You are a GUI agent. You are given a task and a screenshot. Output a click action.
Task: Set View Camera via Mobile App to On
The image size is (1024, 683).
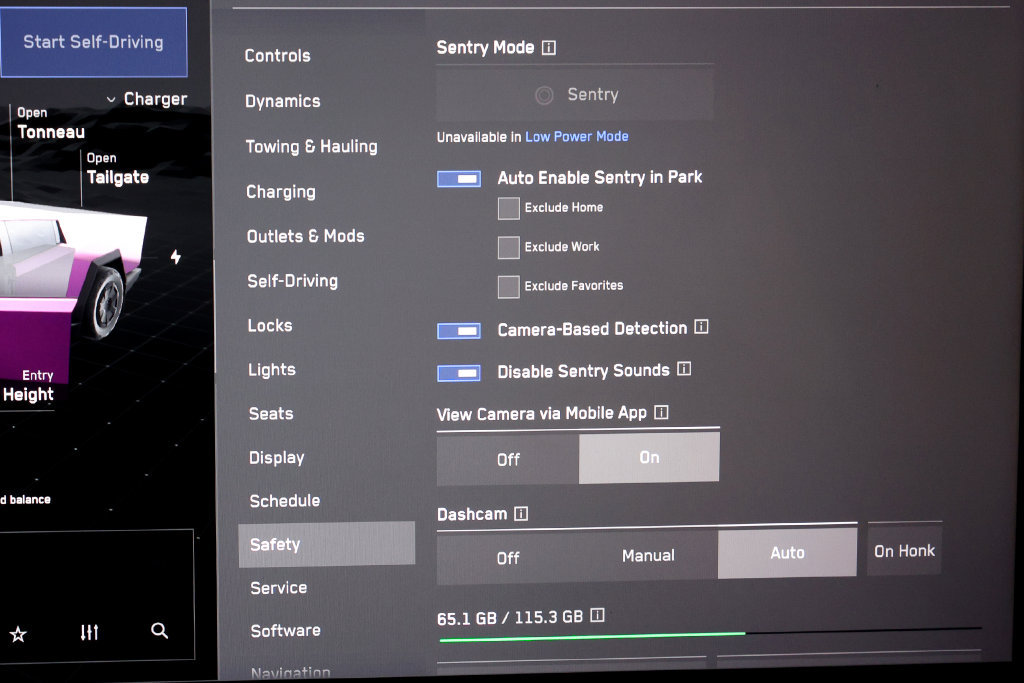point(649,458)
